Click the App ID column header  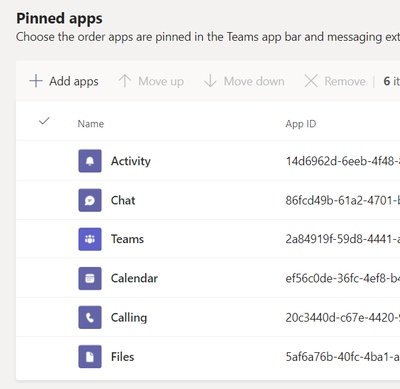click(x=301, y=124)
